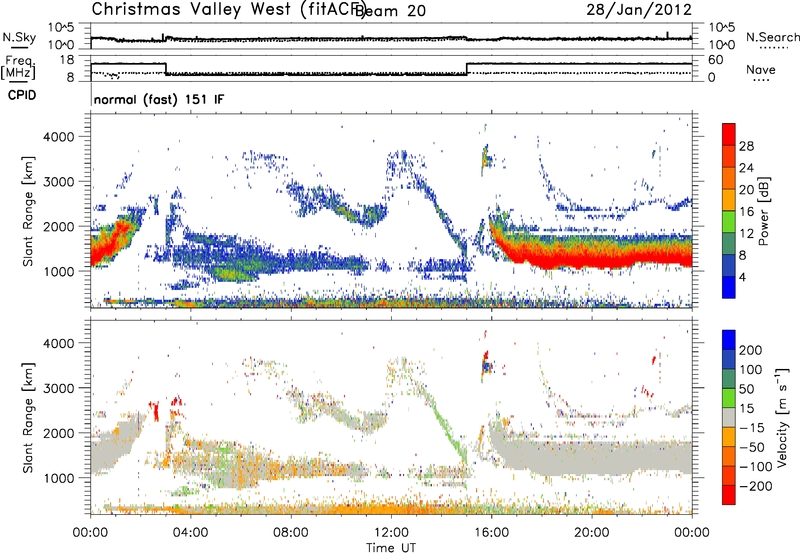Click the 20:00 time tick label
Image resolution: width=800 pixels, height=554 pixels.
(592, 533)
